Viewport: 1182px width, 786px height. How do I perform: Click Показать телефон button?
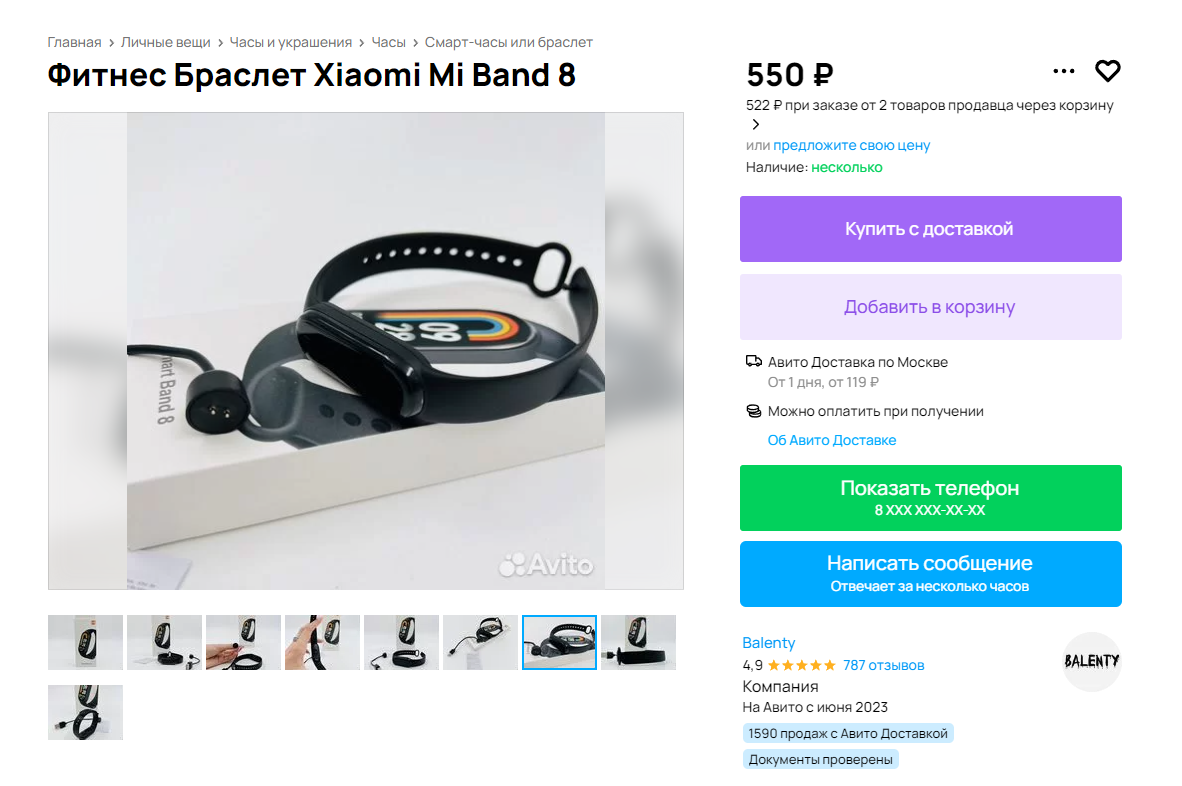(x=930, y=498)
